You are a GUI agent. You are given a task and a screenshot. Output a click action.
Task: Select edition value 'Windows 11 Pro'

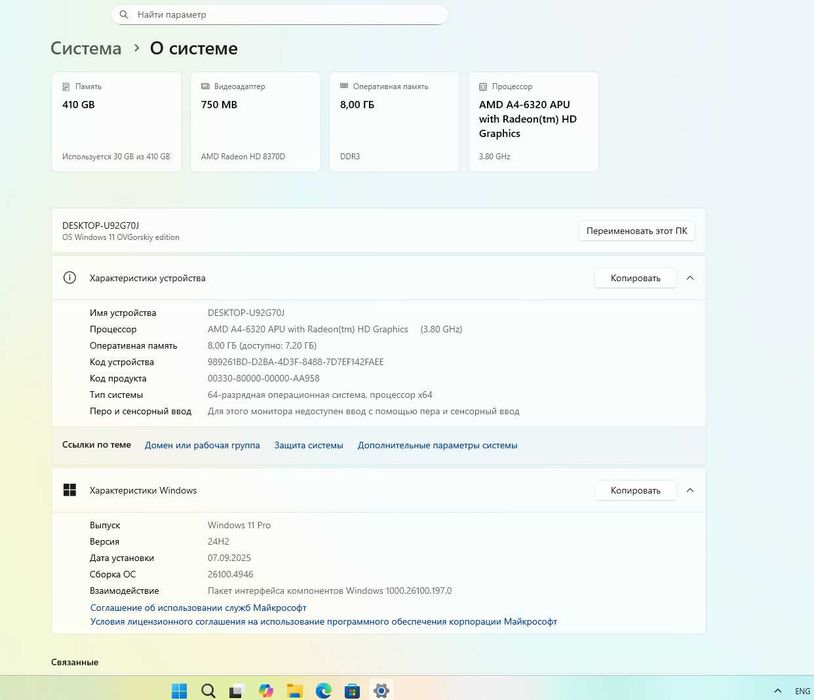[239, 525]
